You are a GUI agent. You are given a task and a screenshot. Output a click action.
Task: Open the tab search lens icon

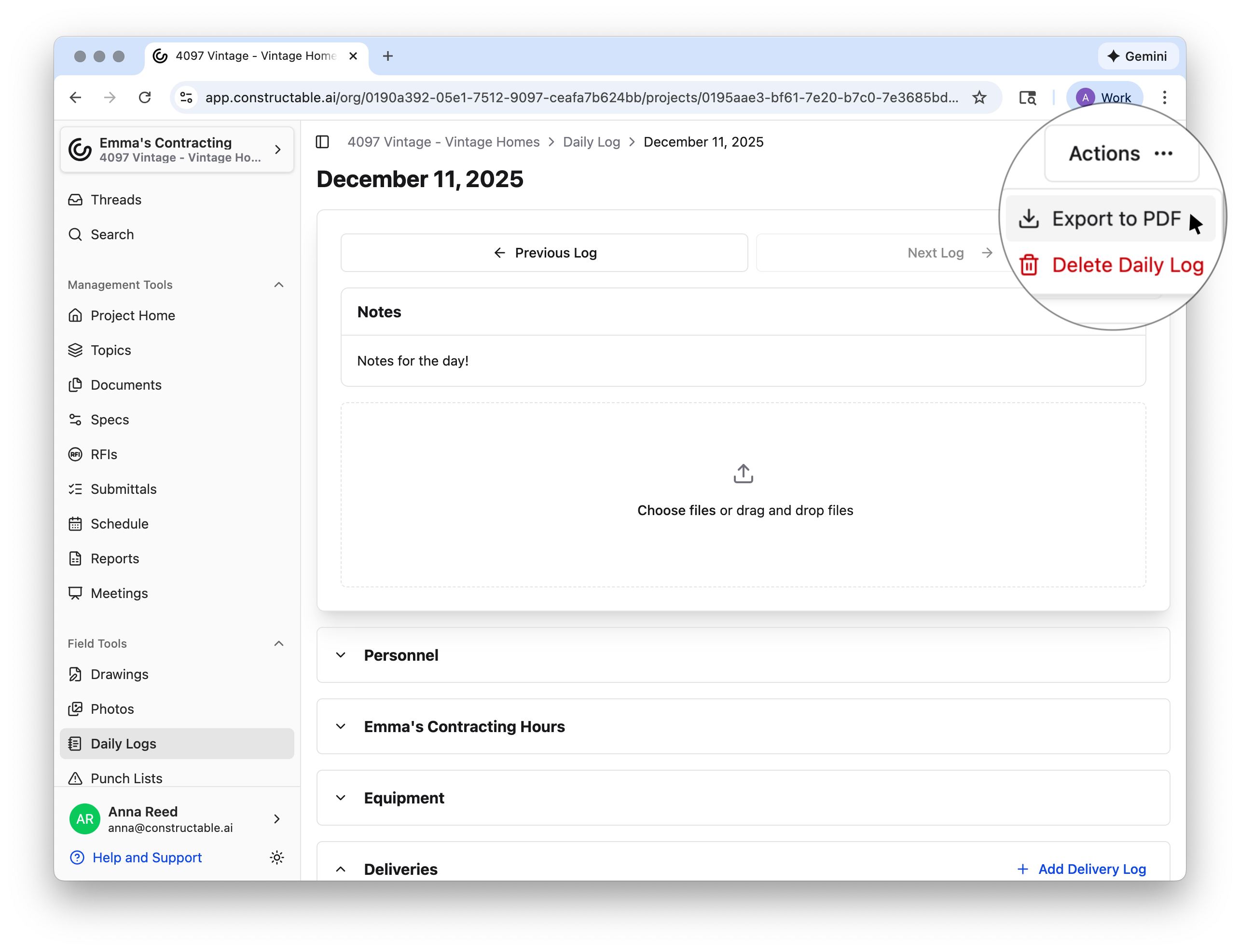coord(1027,97)
